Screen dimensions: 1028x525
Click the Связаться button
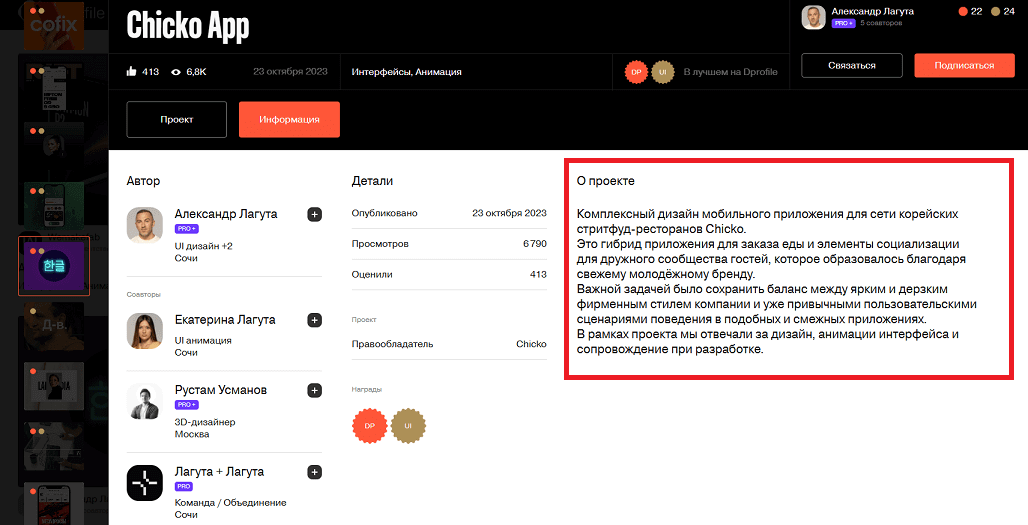852,66
